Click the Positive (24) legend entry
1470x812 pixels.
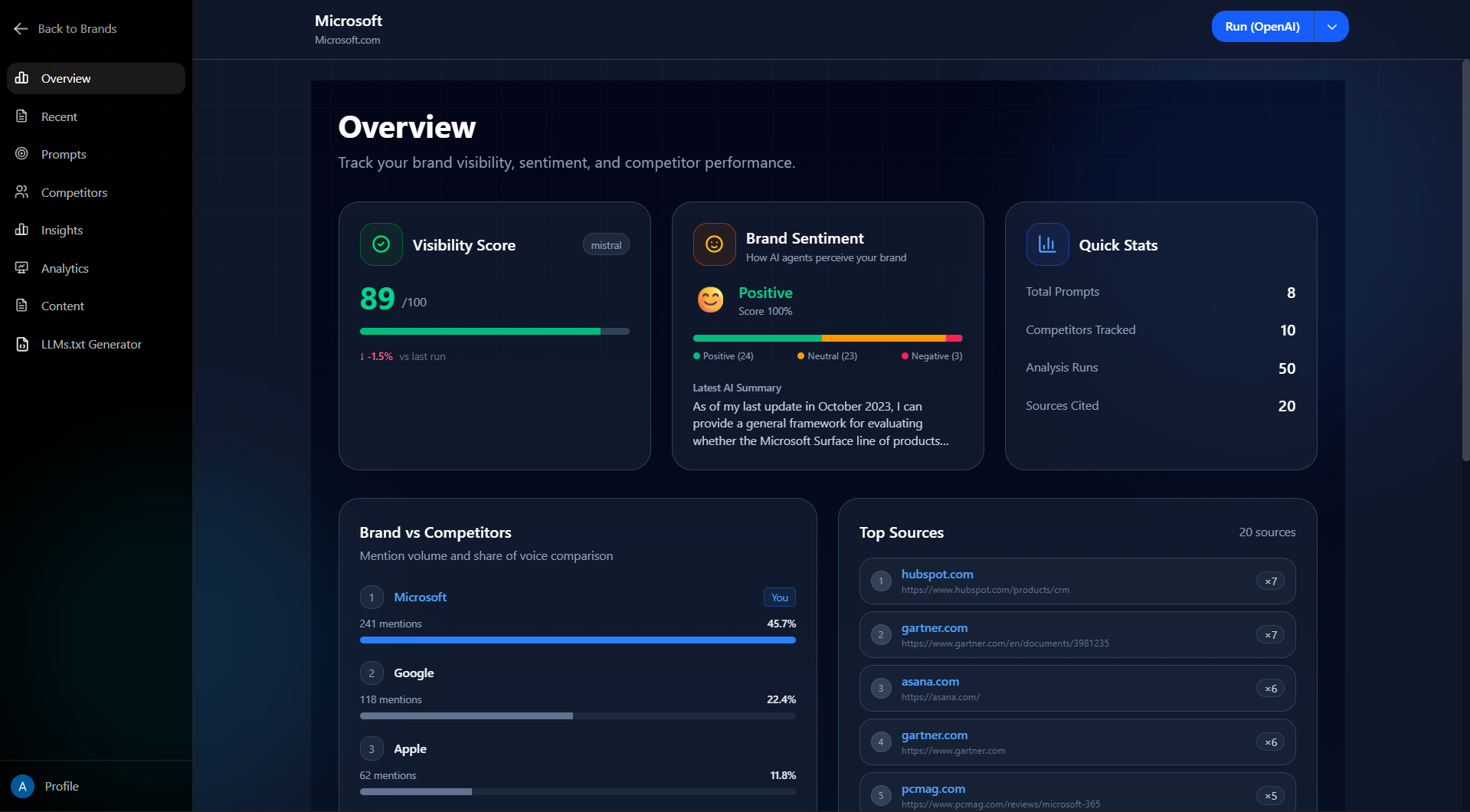coord(723,356)
